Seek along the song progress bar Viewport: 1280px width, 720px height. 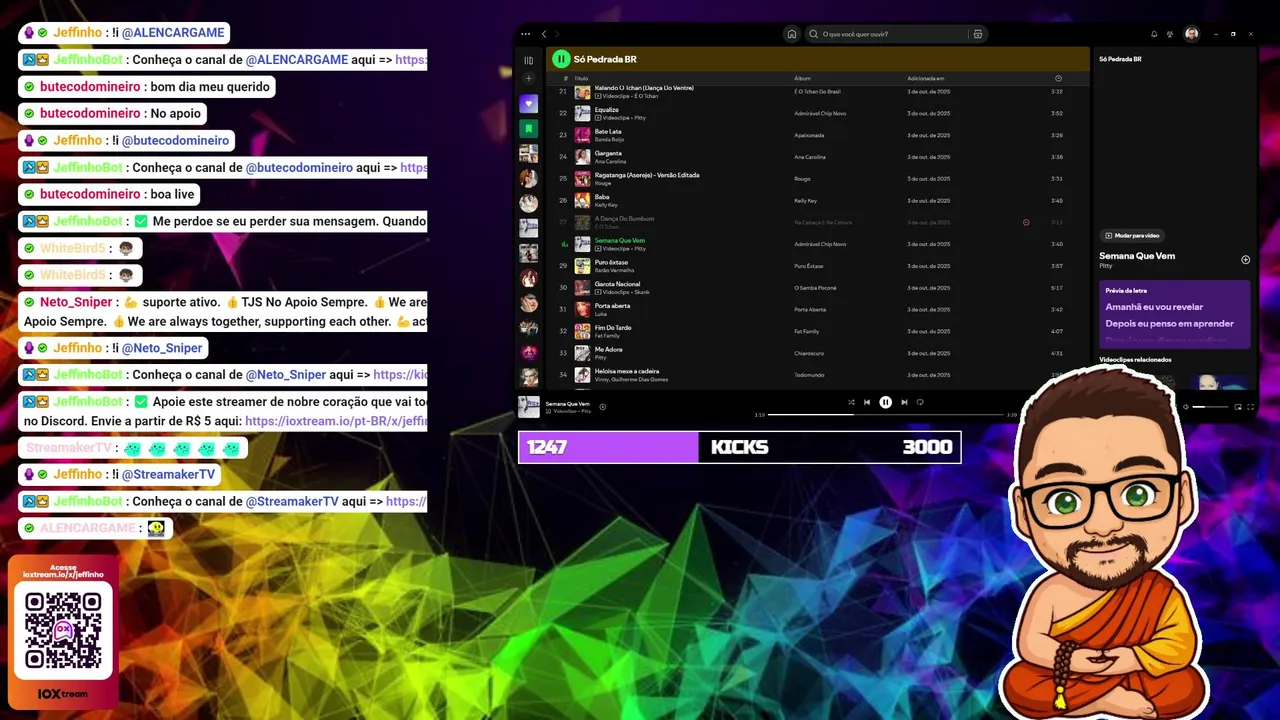click(885, 414)
